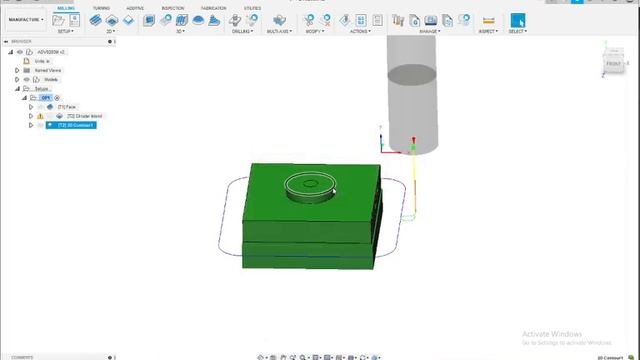The width and height of the screenshot is (640, 360).
Task: Click the Task Manager icon
Action: point(464,20)
